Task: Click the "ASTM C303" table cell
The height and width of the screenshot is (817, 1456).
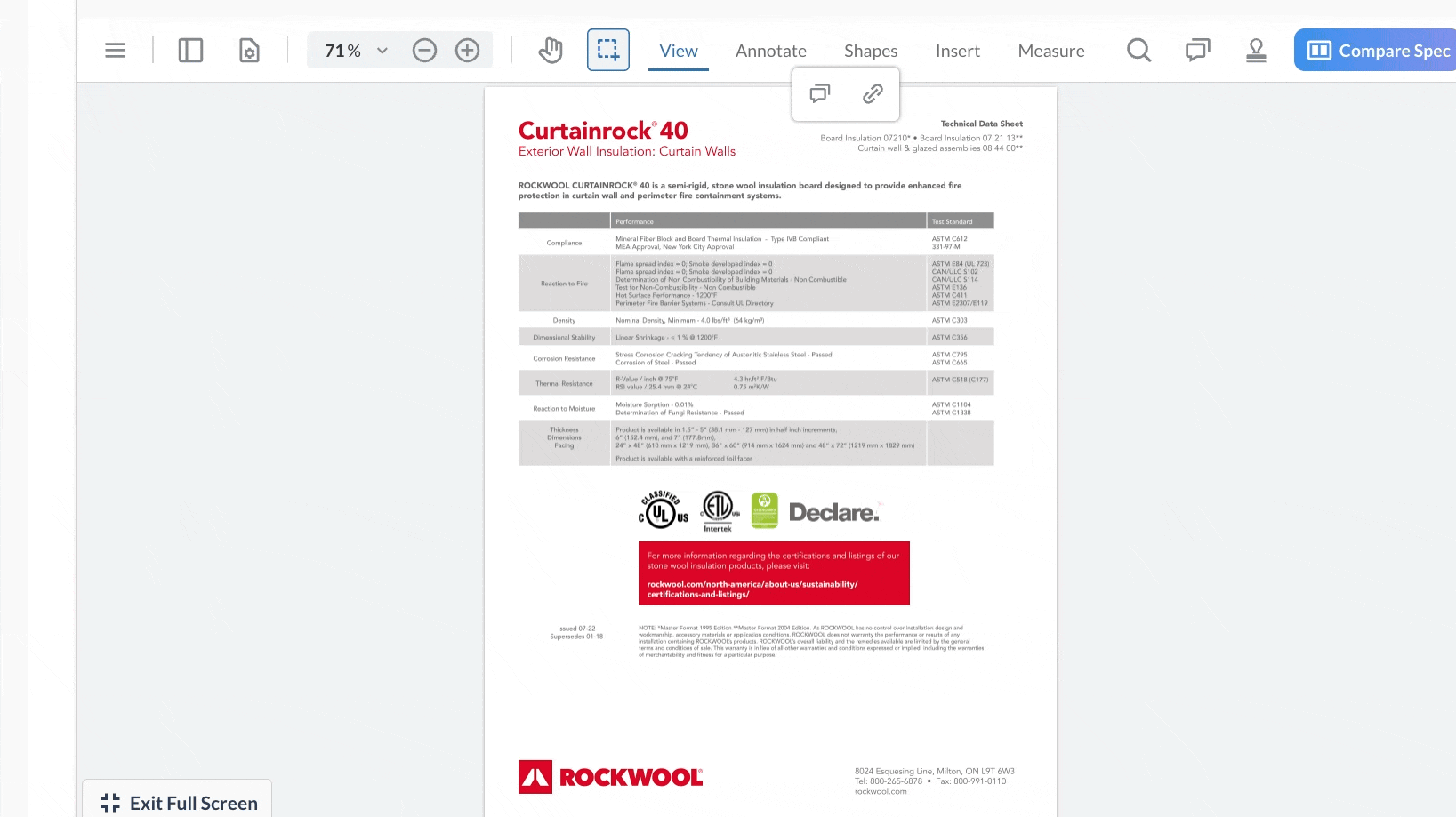Action: point(949,321)
